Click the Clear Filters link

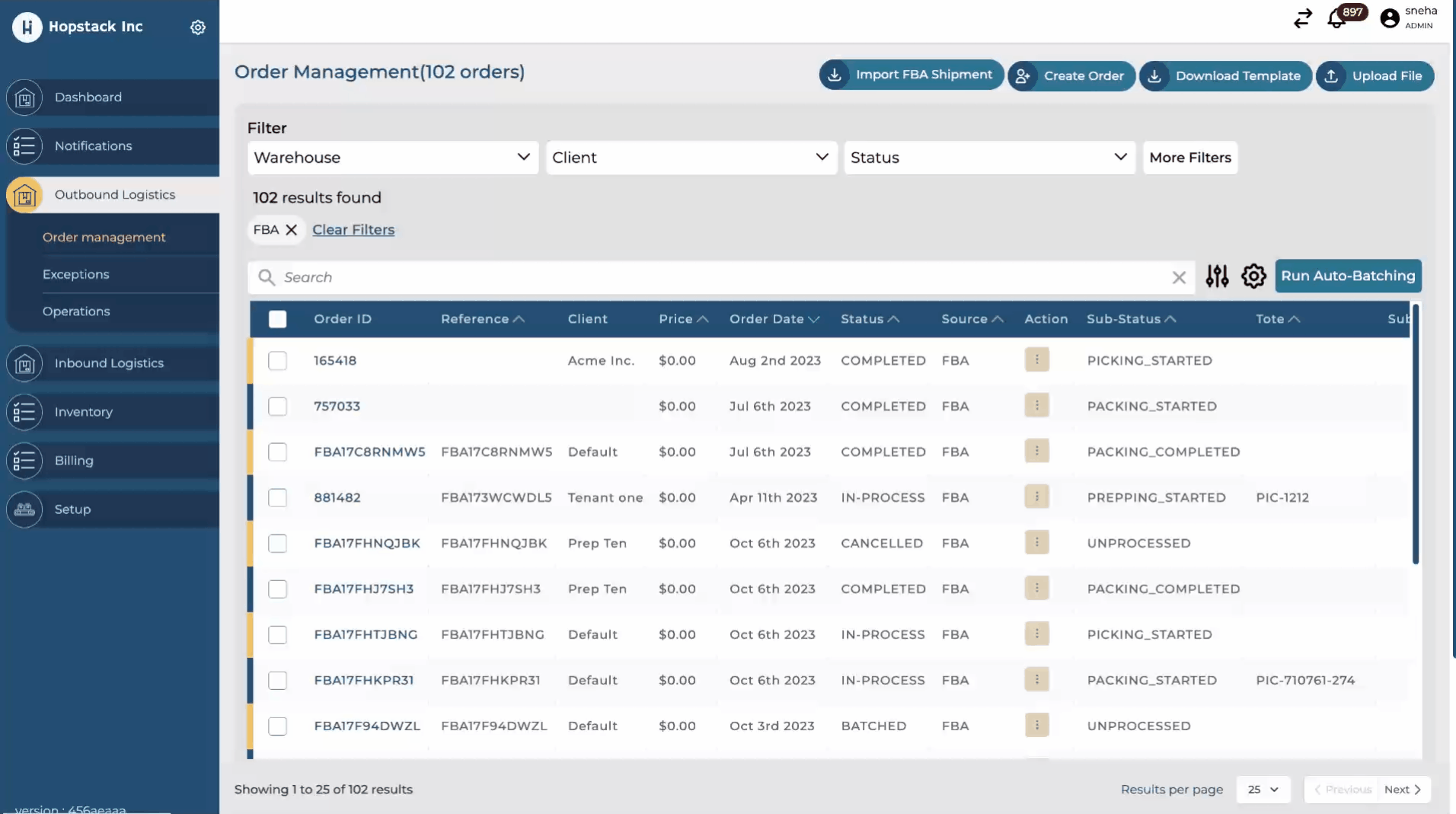coord(353,230)
